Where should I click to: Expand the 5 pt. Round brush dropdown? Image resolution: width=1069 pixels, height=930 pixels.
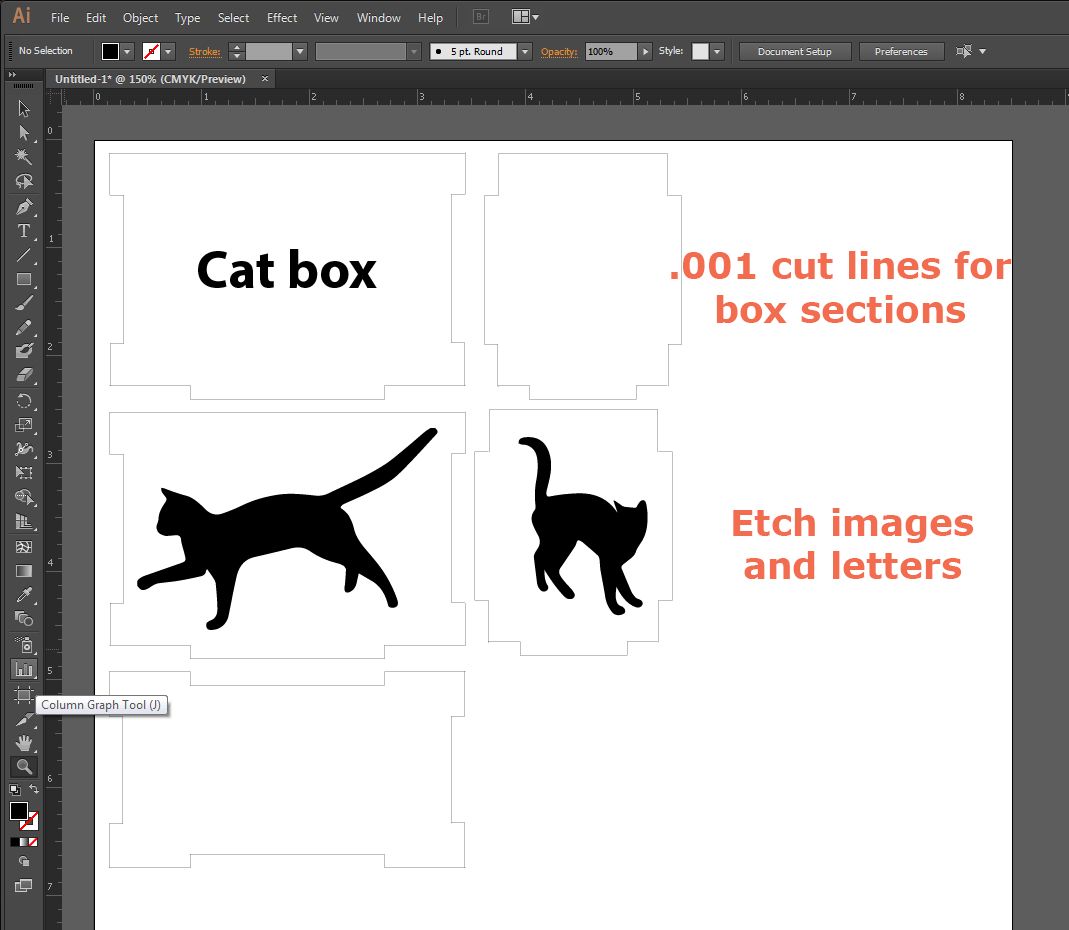pos(524,51)
